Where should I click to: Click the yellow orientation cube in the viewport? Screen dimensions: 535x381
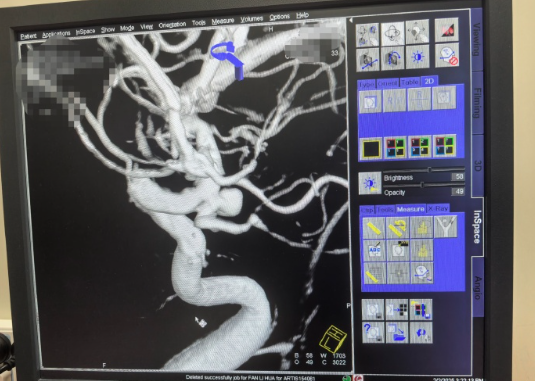[x=333, y=339]
